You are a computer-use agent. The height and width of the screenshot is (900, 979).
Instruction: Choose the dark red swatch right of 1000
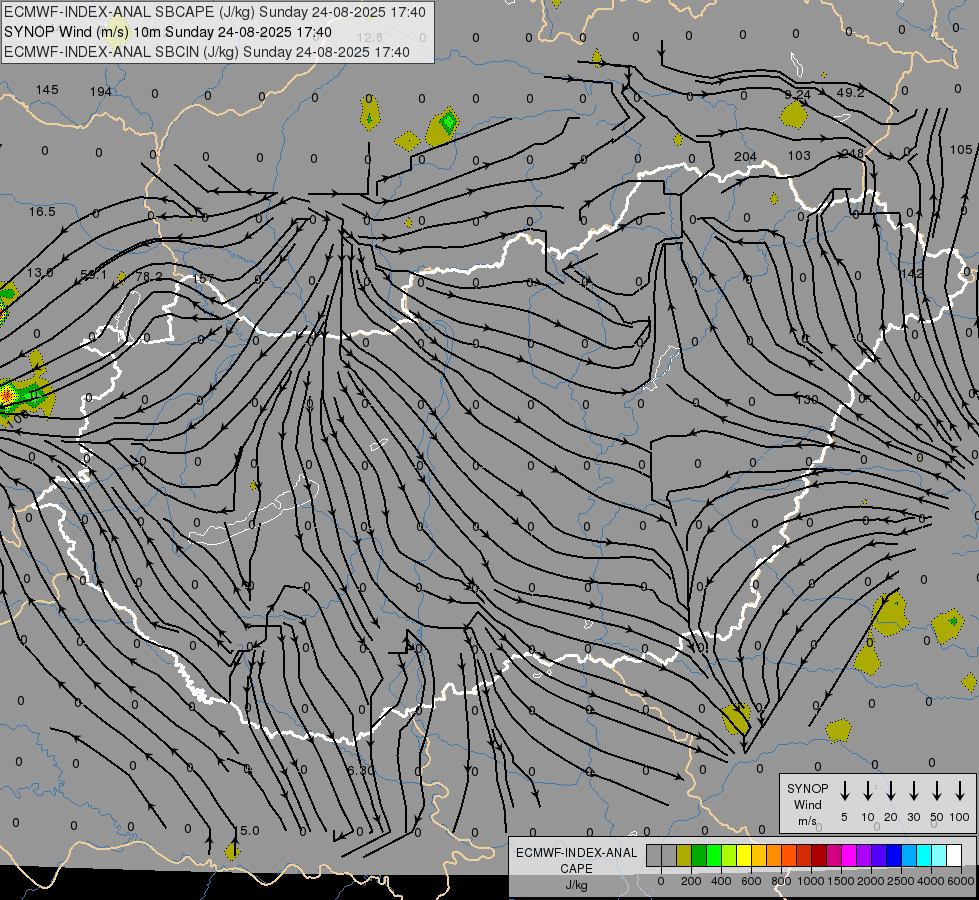tap(819, 855)
